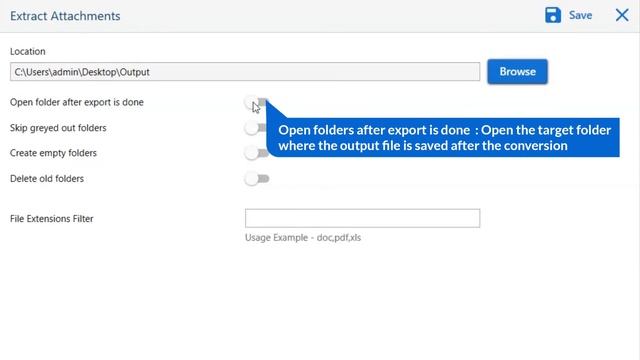
Task: Click the 'Delete old folders' label
Action: [47, 179]
